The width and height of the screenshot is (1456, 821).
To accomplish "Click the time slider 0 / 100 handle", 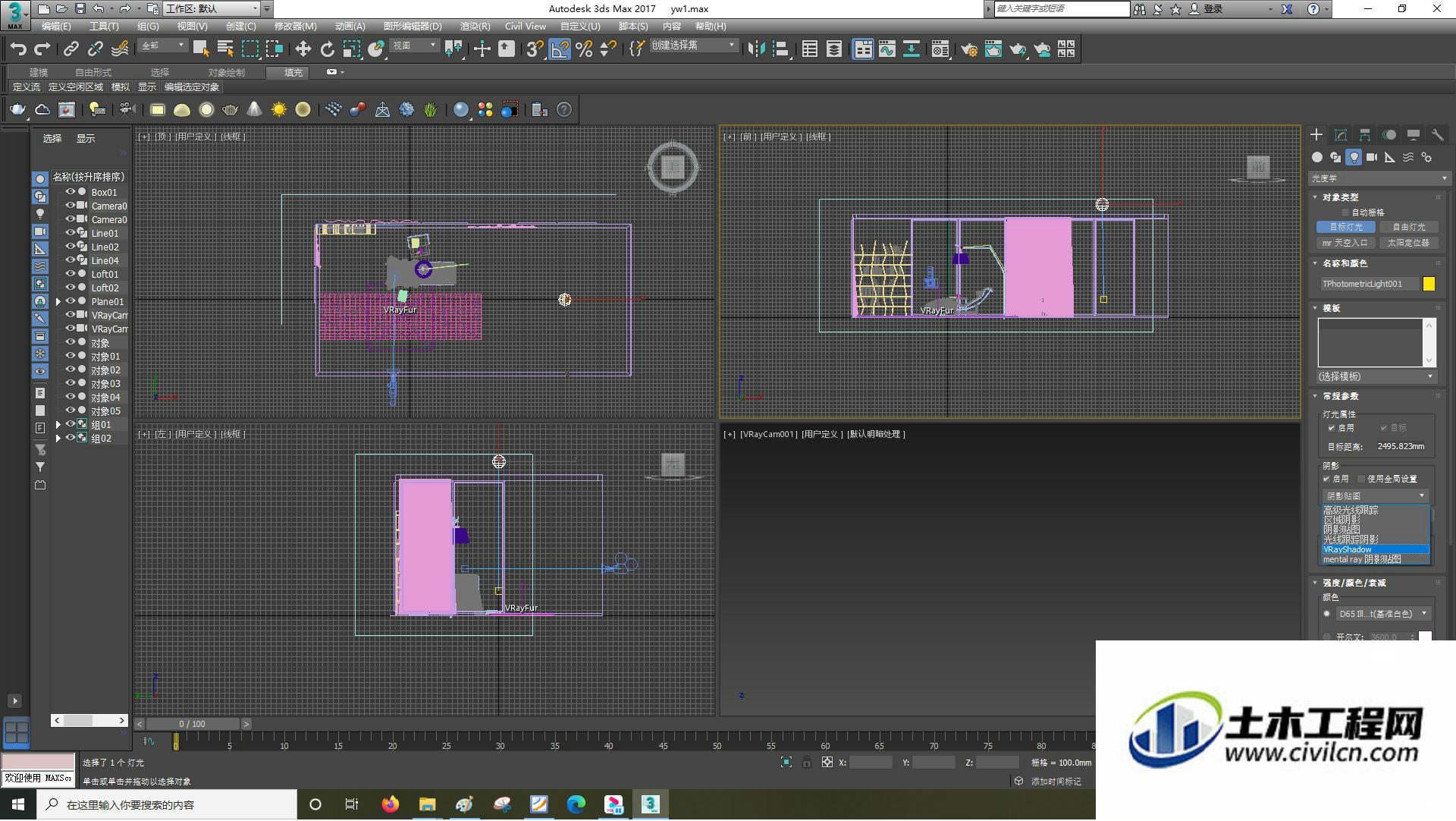I will click(x=193, y=724).
